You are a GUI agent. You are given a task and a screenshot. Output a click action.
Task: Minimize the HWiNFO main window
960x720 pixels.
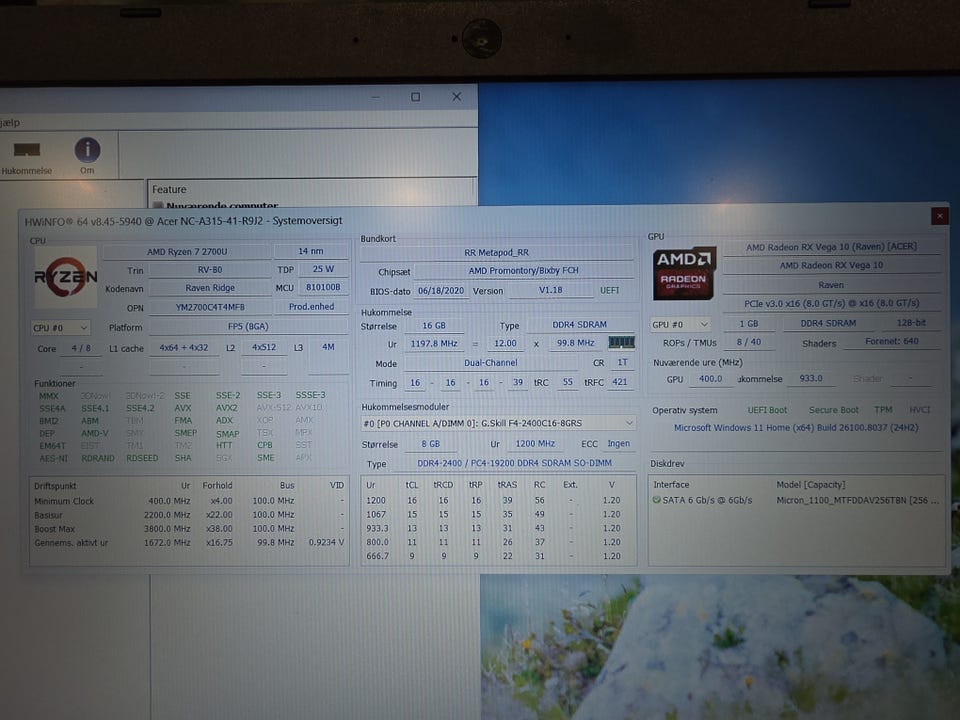pyautogui.click(x=375, y=97)
